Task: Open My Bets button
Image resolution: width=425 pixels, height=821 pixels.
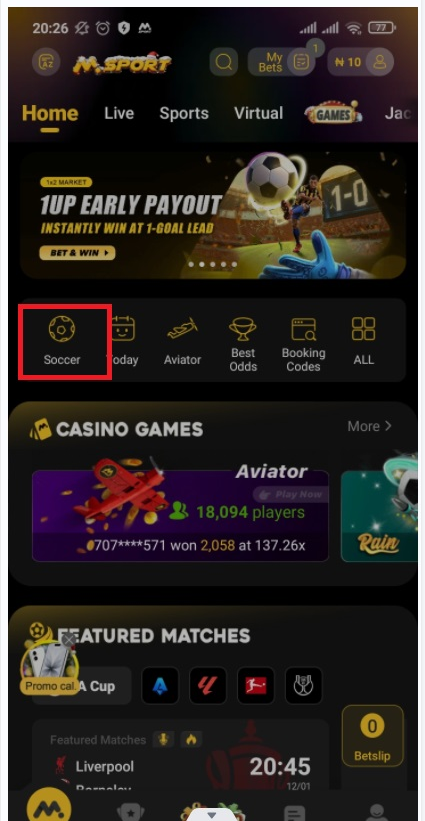Action: (282, 62)
